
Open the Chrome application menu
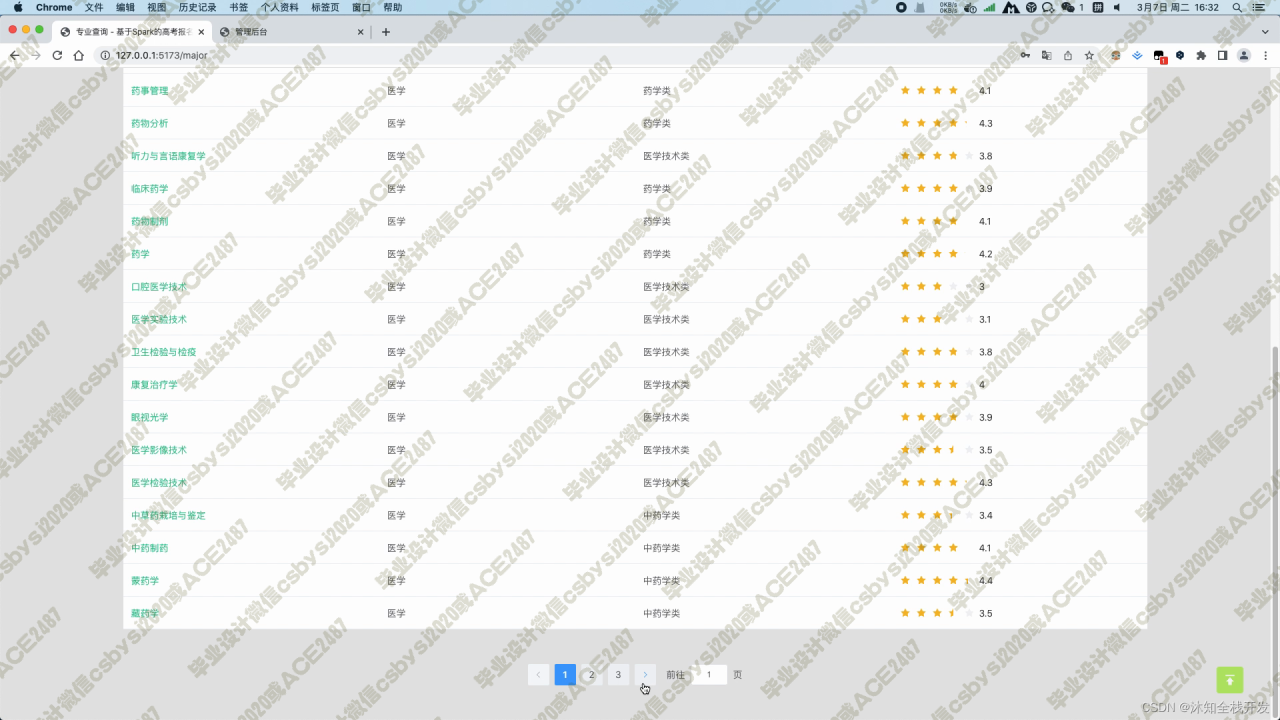coord(54,7)
